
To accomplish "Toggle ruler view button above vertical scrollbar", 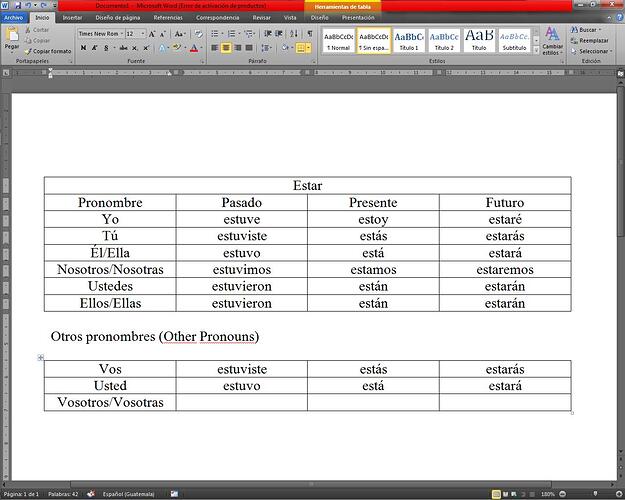I will tap(620, 74).
